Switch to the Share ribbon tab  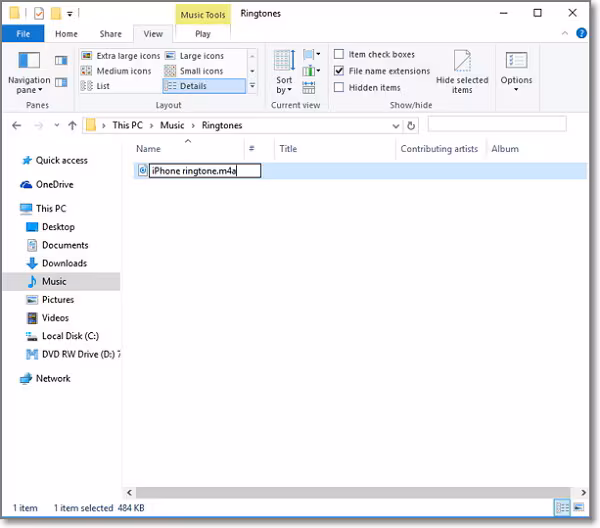111,34
